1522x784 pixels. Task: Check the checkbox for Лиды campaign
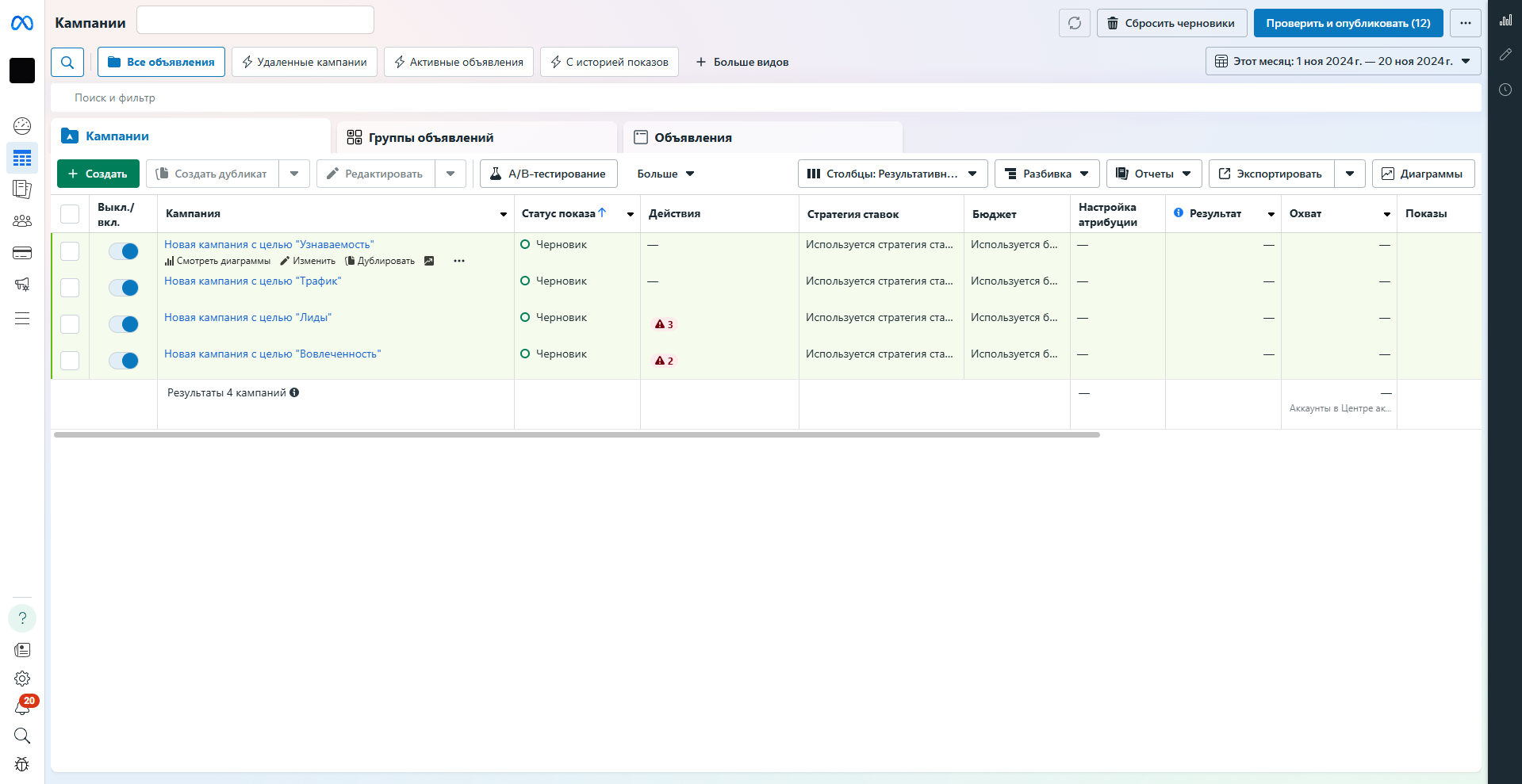(x=70, y=324)
